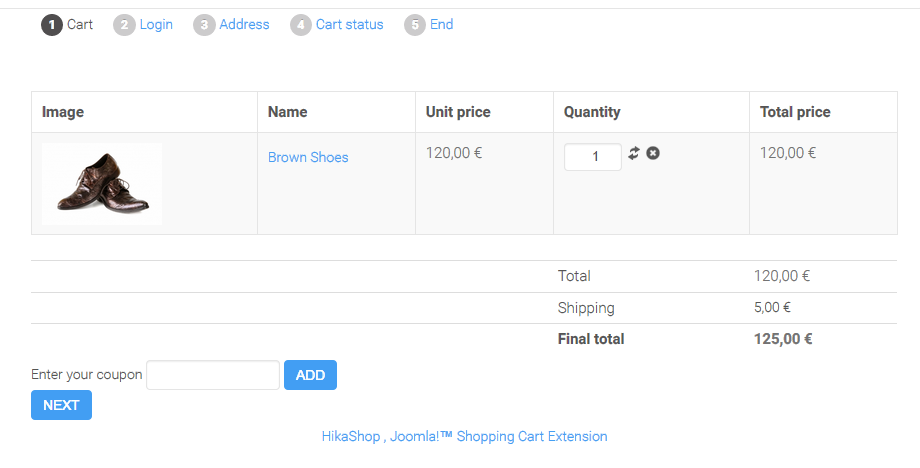Open the Address step
920x468 pixels.
tap(244, 25)
